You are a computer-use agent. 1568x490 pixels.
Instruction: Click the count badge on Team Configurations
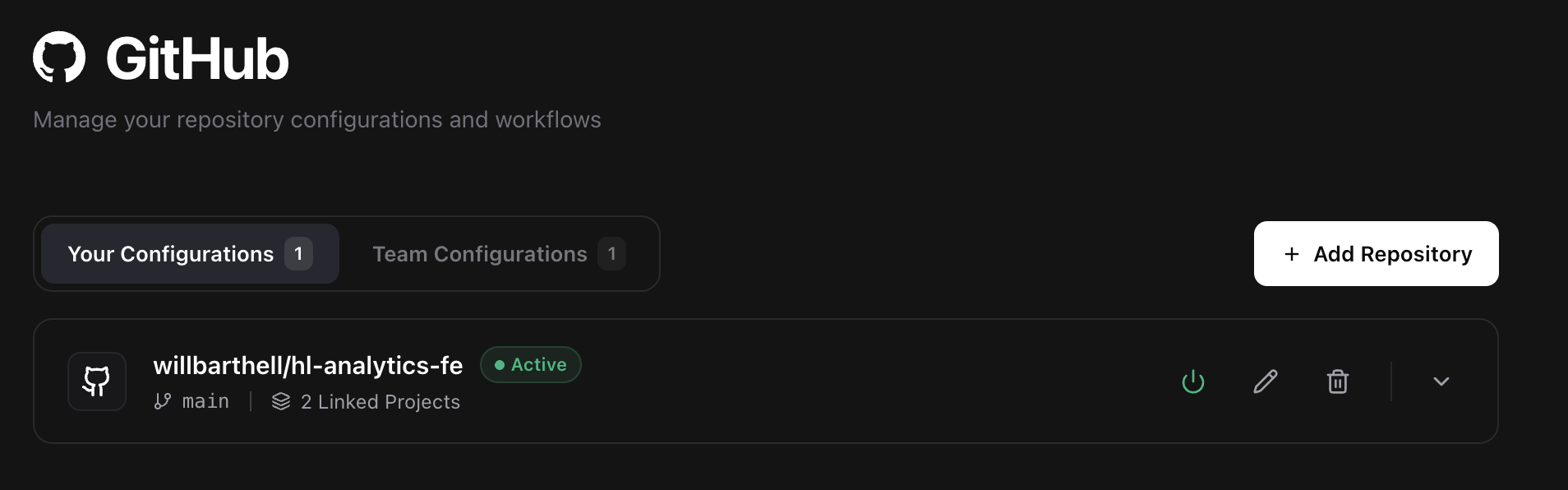click(611, 254)
